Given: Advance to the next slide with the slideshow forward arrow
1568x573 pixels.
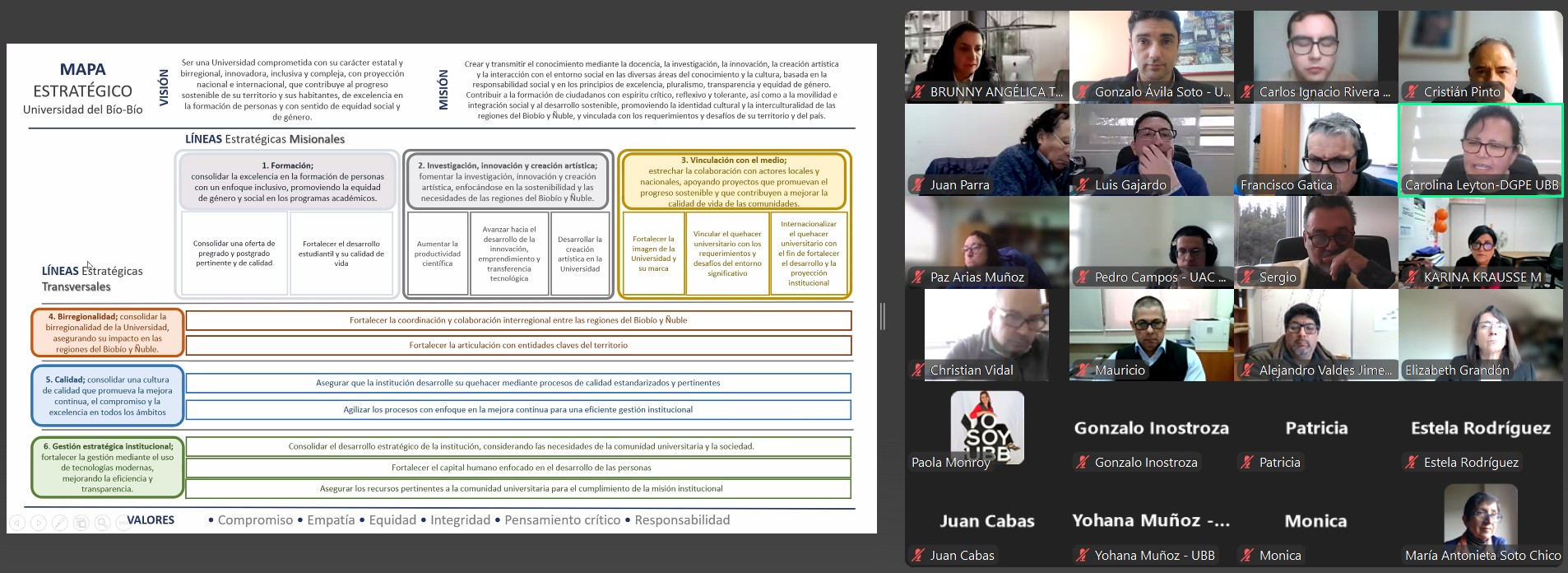Looking at the screenshot, I should tap(38, 523).
